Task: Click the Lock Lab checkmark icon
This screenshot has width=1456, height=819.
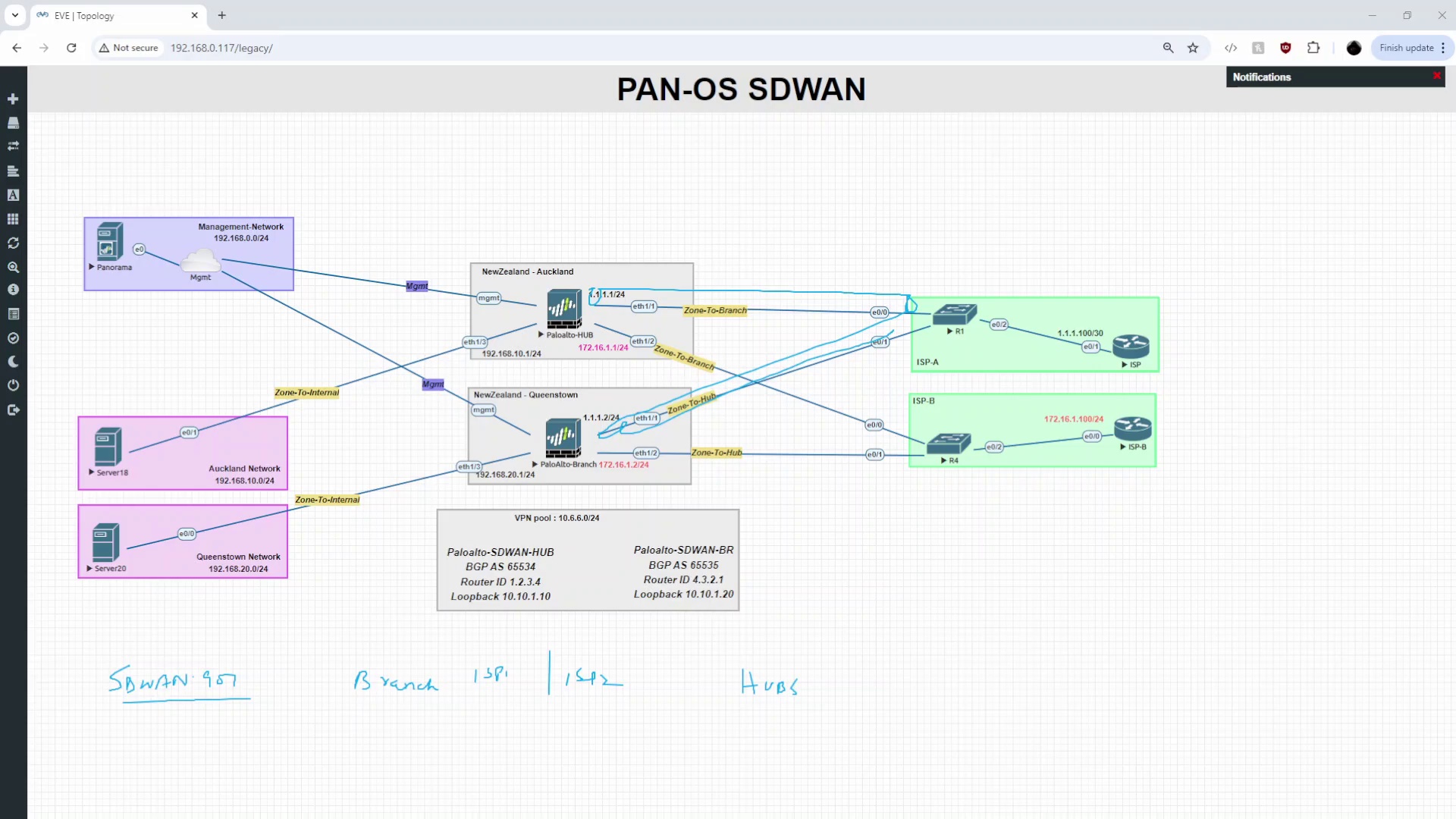Action: pos(13,338)
